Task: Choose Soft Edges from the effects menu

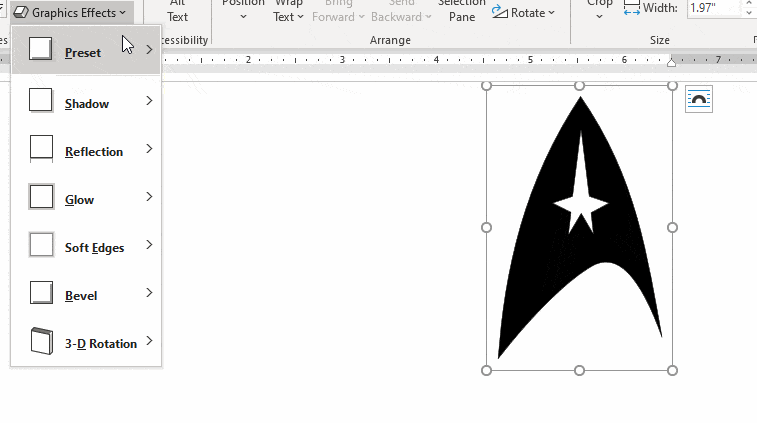Action: [94, 247]
